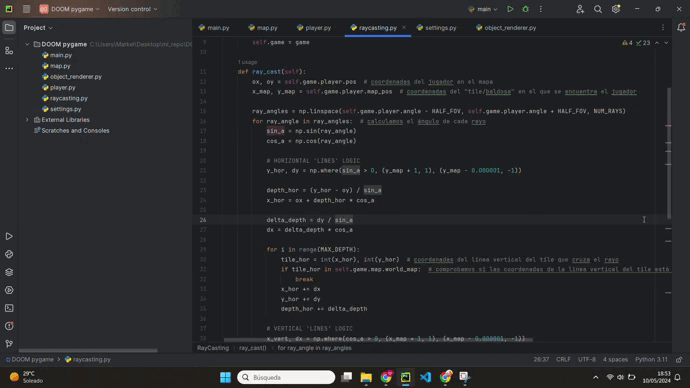Open player.py in project tree
Viewport: 690px width, 388px height.
click(x=59, y=88)
